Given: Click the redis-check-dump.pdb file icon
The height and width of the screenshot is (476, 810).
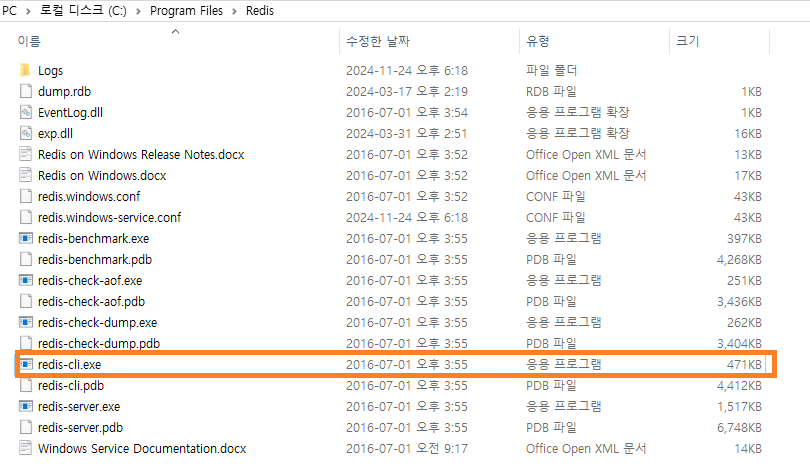Looking at the screenshot, I should pos(25,343).
